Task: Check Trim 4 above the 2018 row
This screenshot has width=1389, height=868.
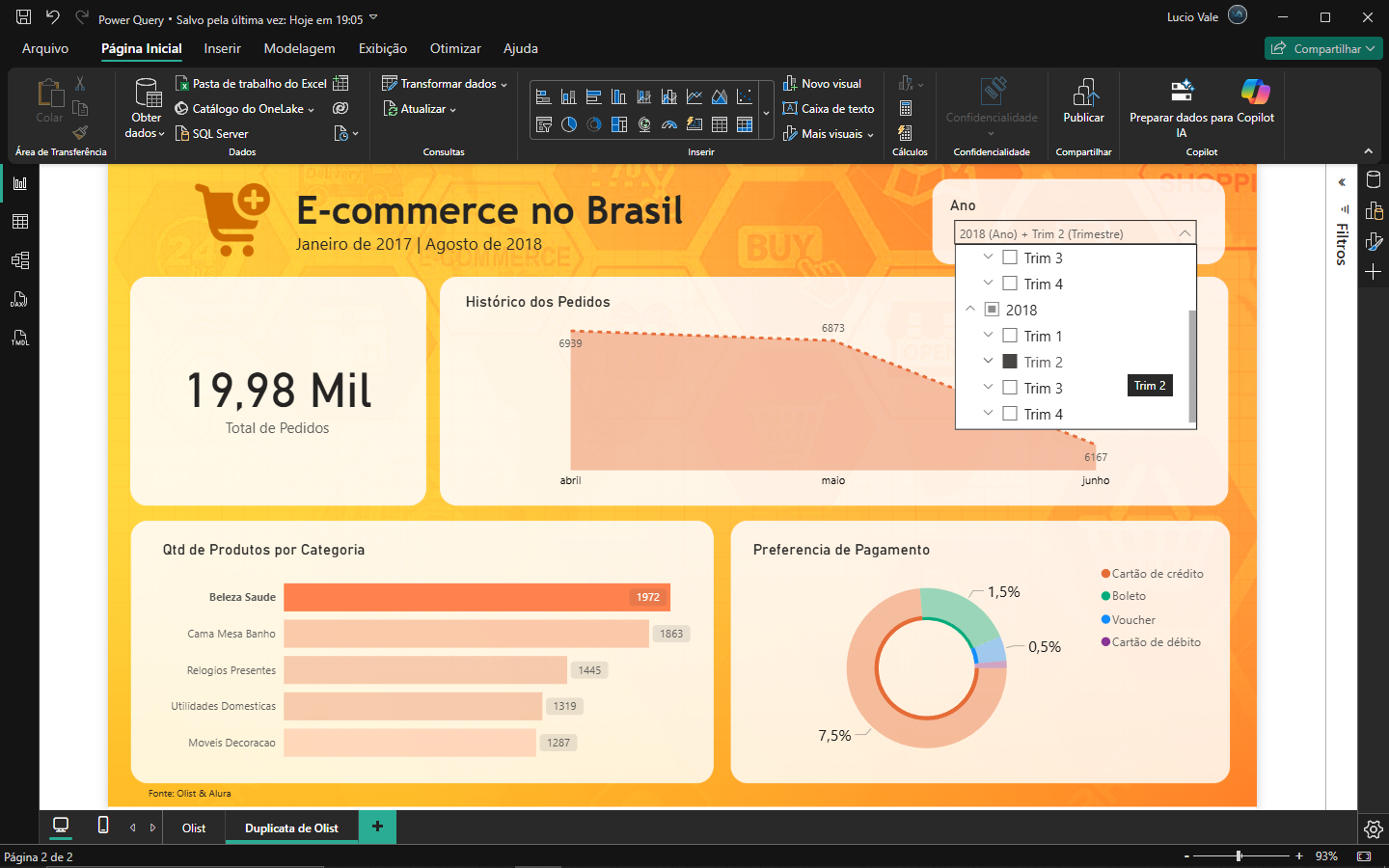Action: pos(1010,284)
